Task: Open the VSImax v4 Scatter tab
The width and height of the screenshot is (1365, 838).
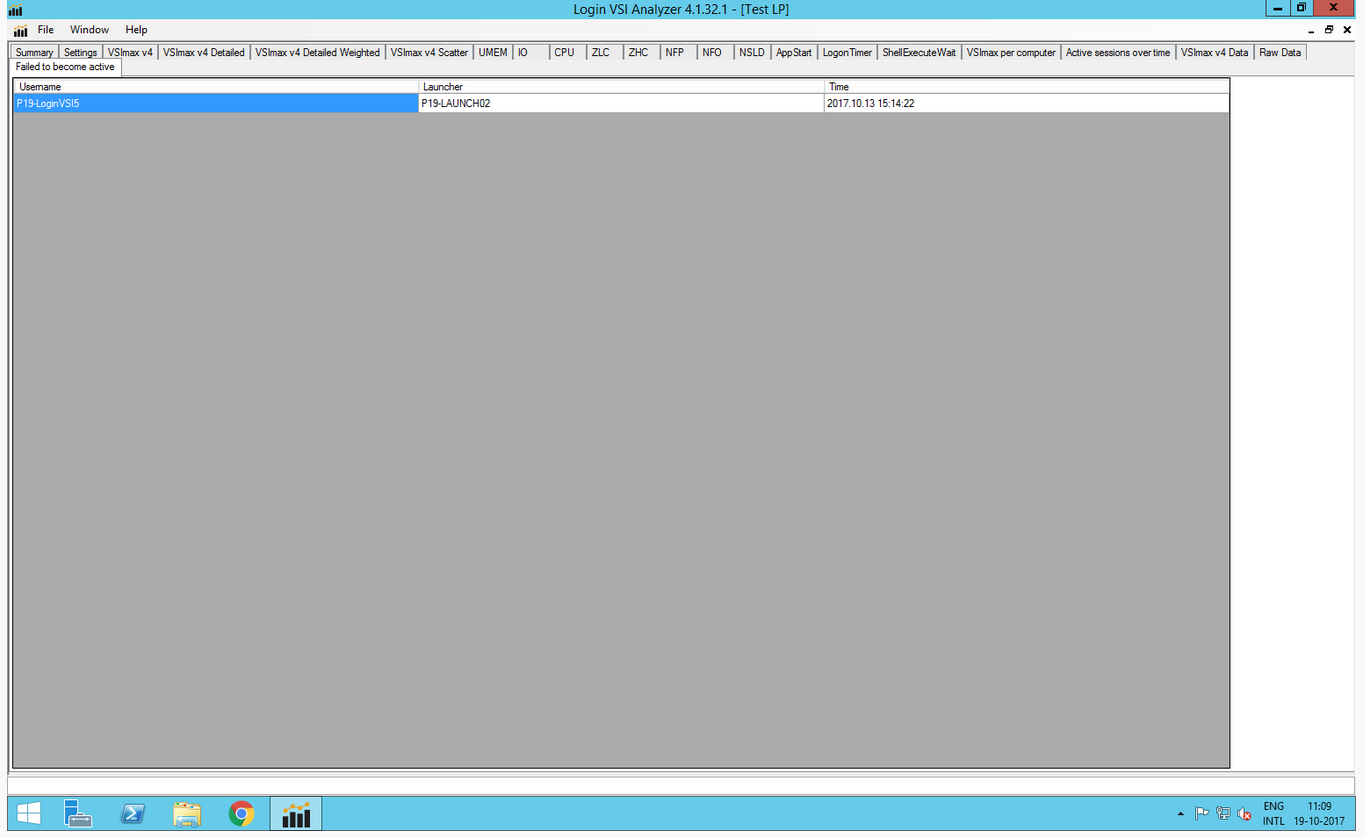Action: click(429, 52)
